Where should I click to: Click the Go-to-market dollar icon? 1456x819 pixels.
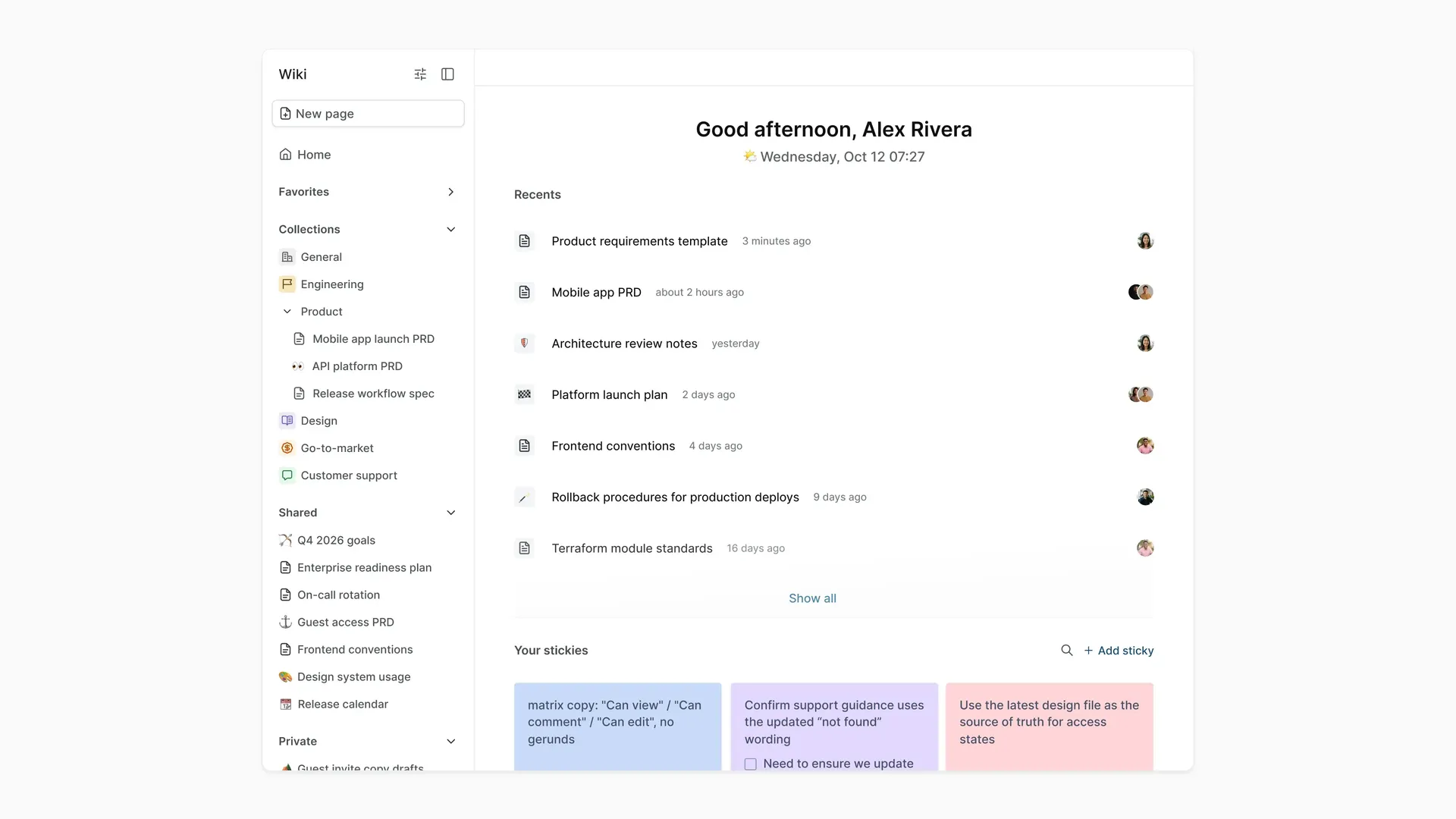pyautogui.click(x=287, y=448)
